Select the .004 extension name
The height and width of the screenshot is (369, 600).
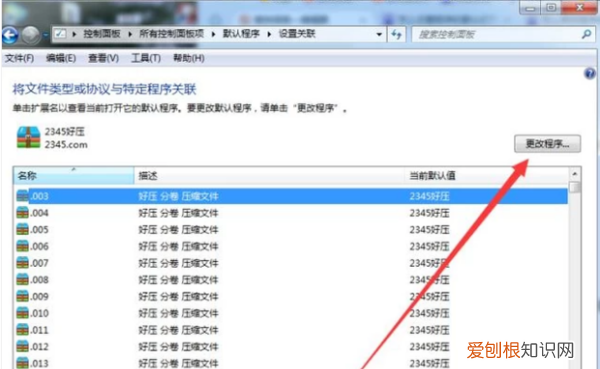(39, 213)
